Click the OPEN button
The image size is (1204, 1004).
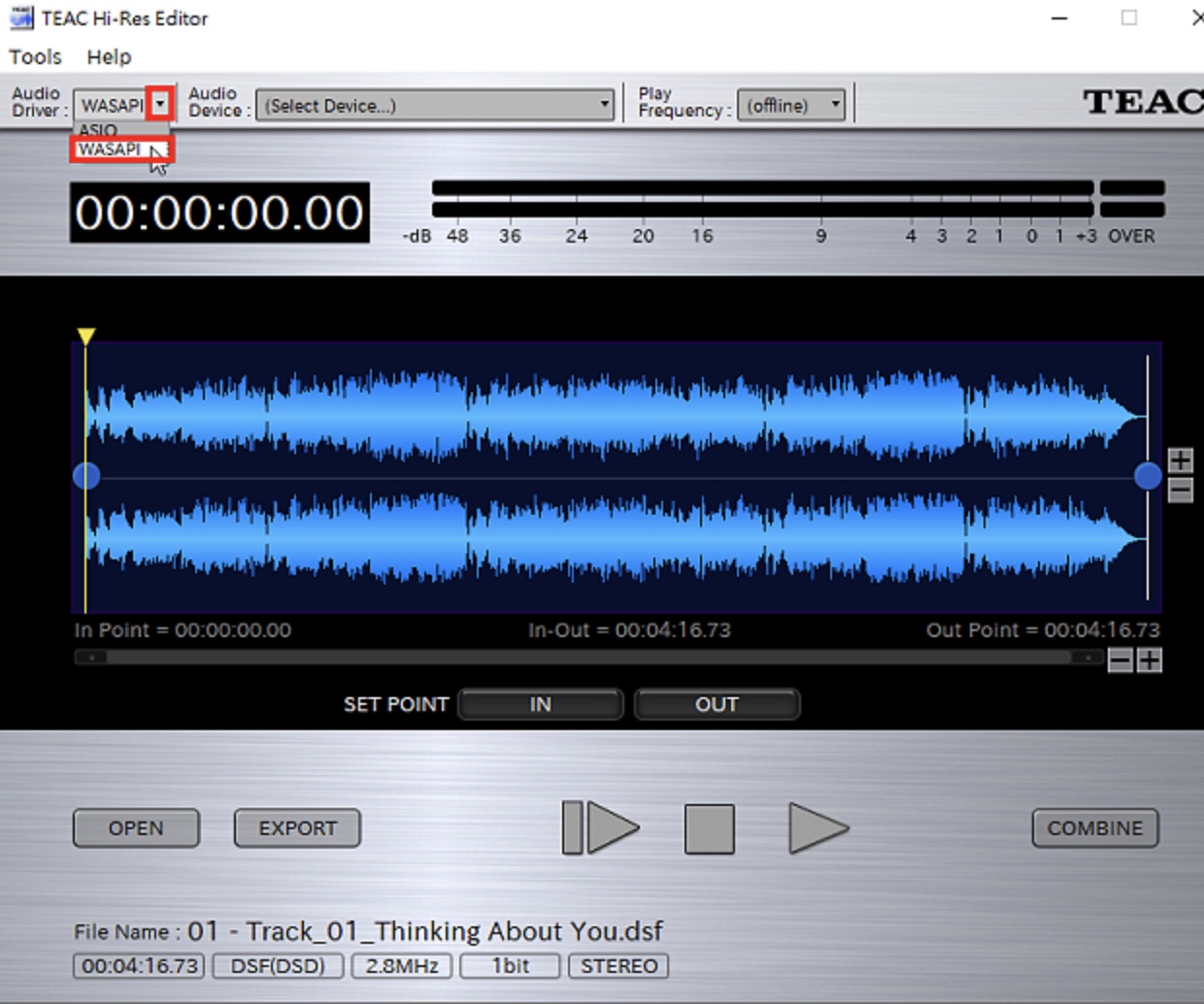click(x=136, y=828)
